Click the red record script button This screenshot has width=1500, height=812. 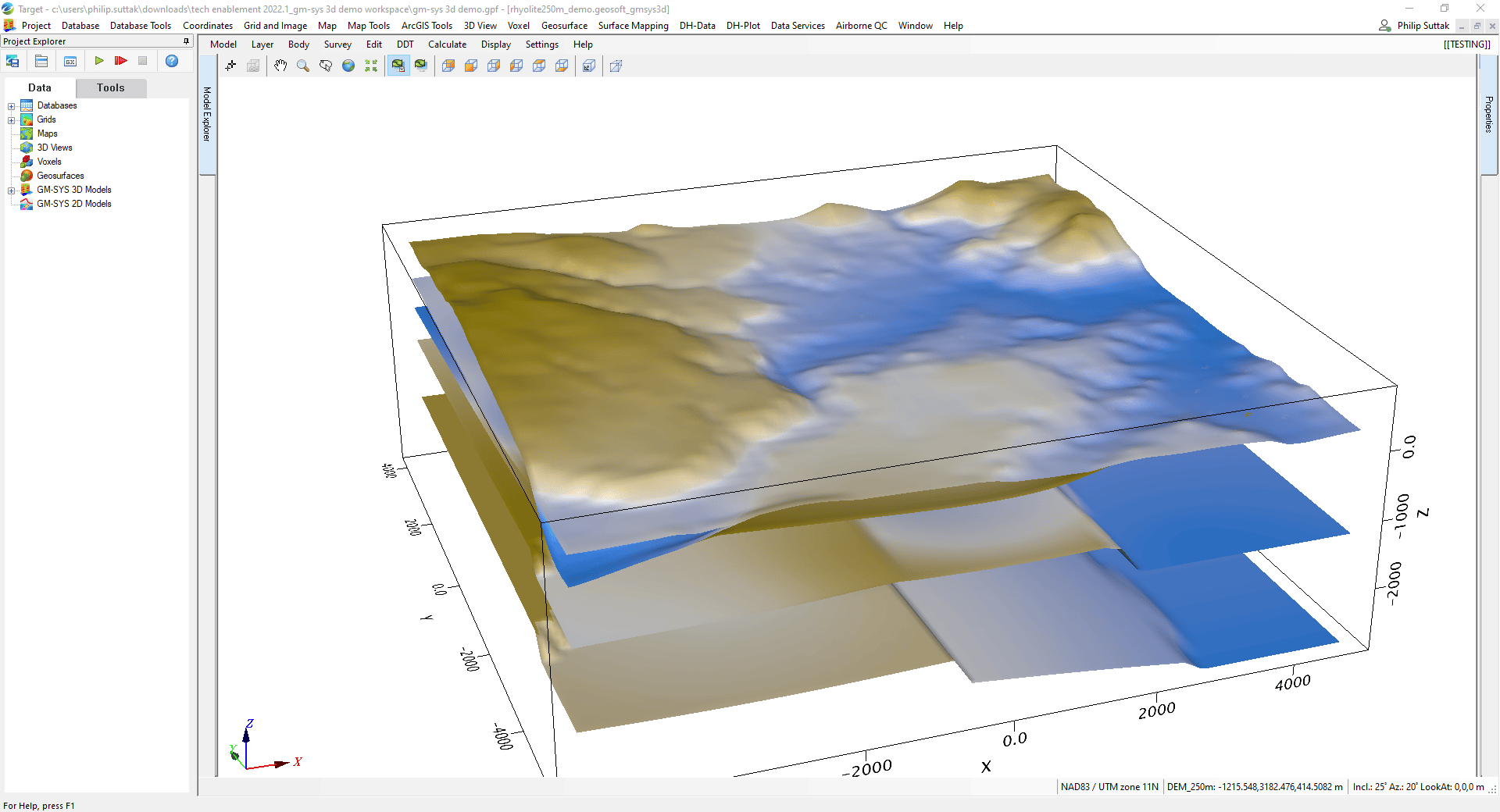120,61
